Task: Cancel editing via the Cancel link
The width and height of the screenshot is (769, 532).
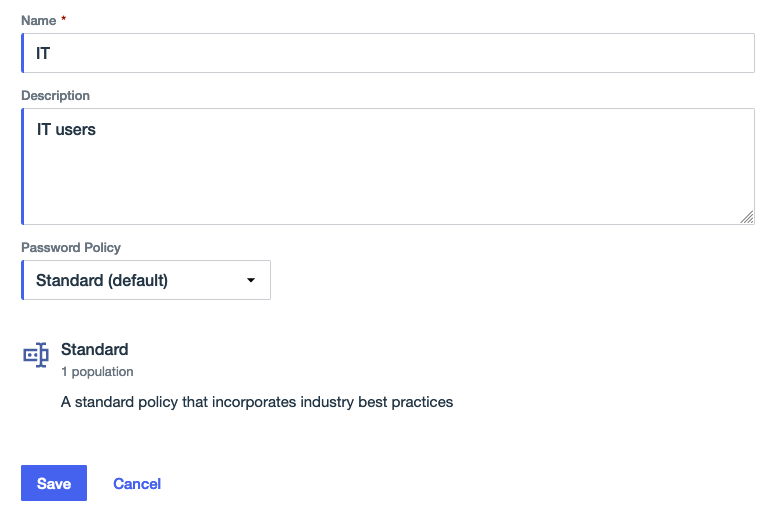Action: pyautogui.click(x=137, y=484)
